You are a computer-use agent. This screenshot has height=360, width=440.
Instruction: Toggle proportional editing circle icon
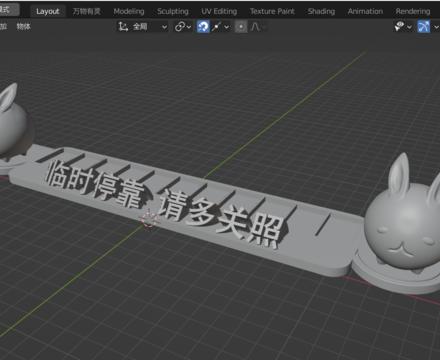241,27
